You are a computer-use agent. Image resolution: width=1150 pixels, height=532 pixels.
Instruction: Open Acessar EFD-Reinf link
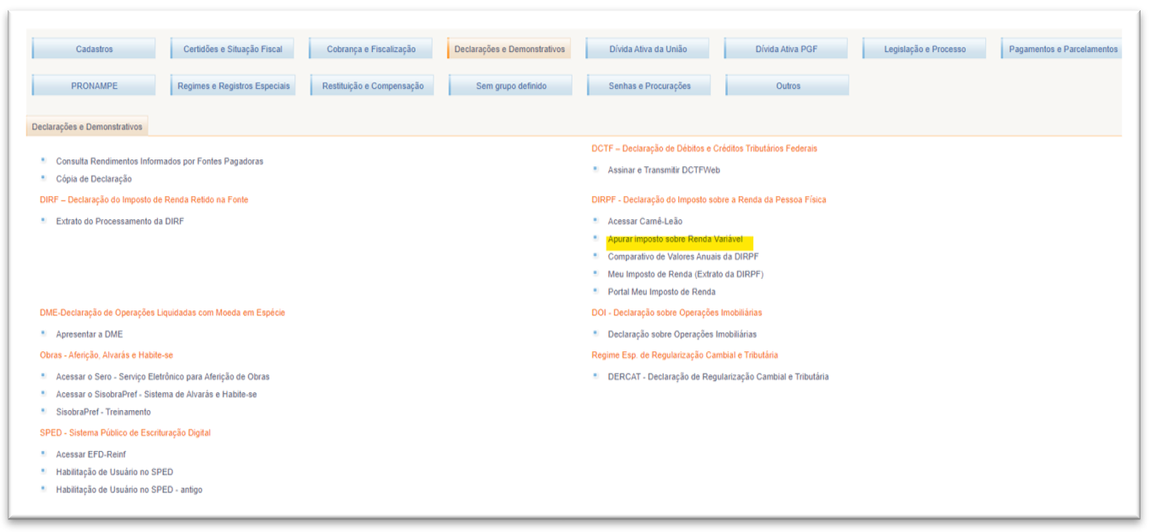(90, 454)
